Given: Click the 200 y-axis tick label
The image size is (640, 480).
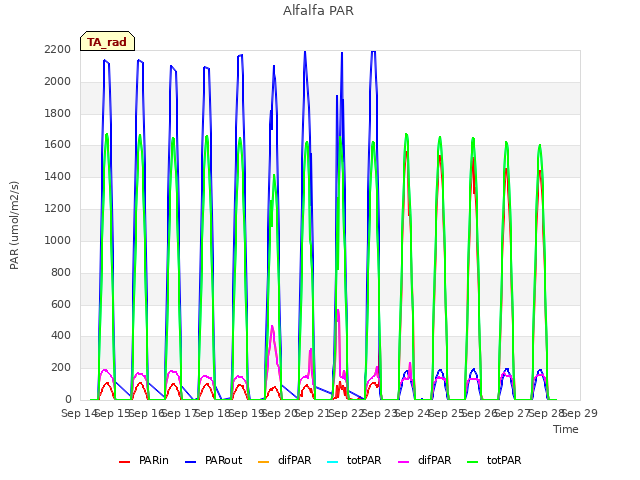Looking at the screenshot, I should pos(61,367).
